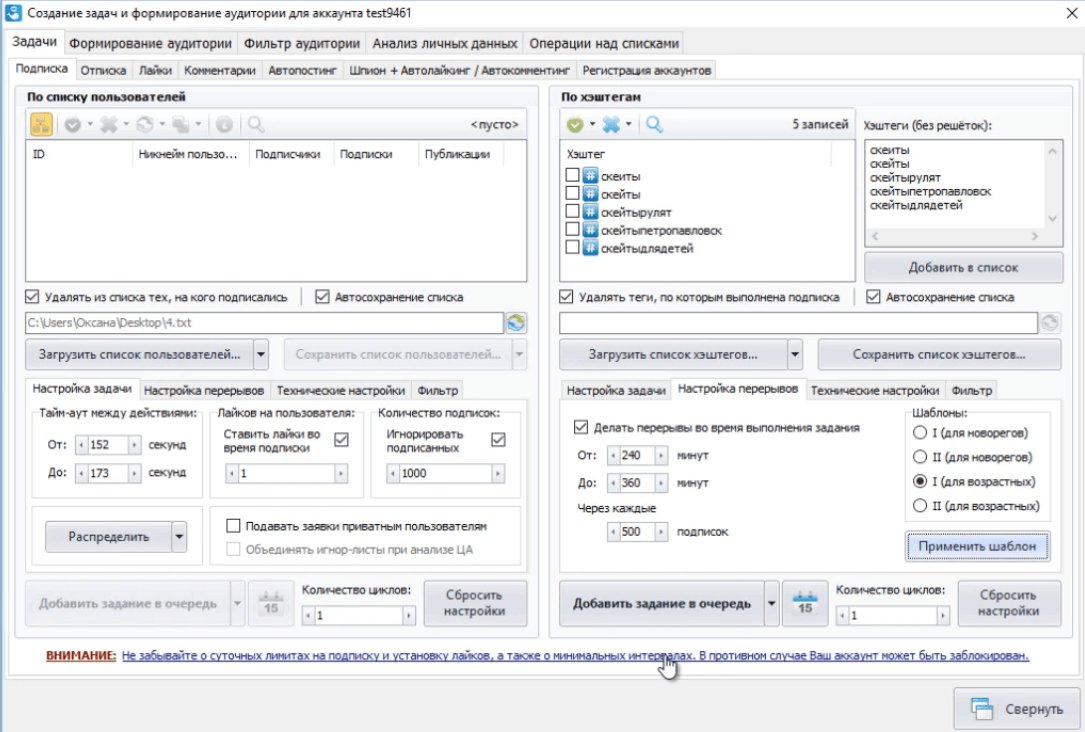Open the calendar scheduler icon in hashtag panel
The width and height of the screenshot is (1085, 732).
click(802, 604)
